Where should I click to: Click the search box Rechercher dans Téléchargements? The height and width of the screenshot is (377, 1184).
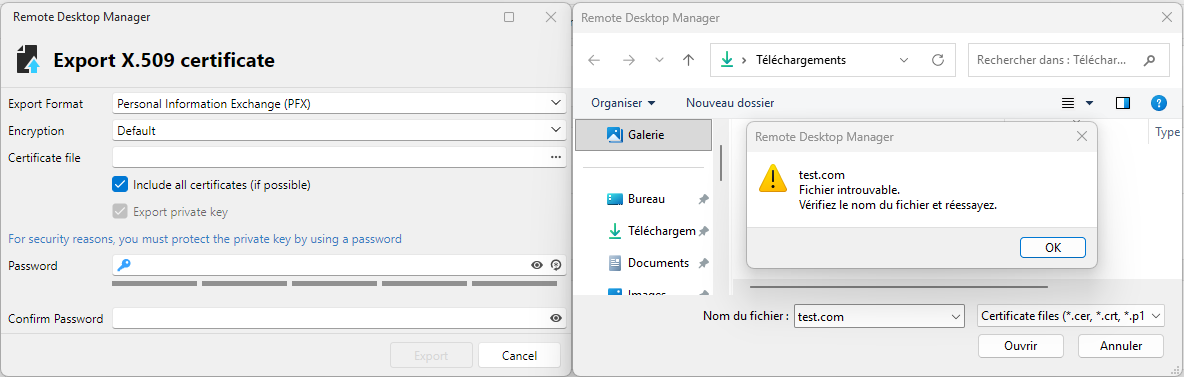tap(1068, 60)
